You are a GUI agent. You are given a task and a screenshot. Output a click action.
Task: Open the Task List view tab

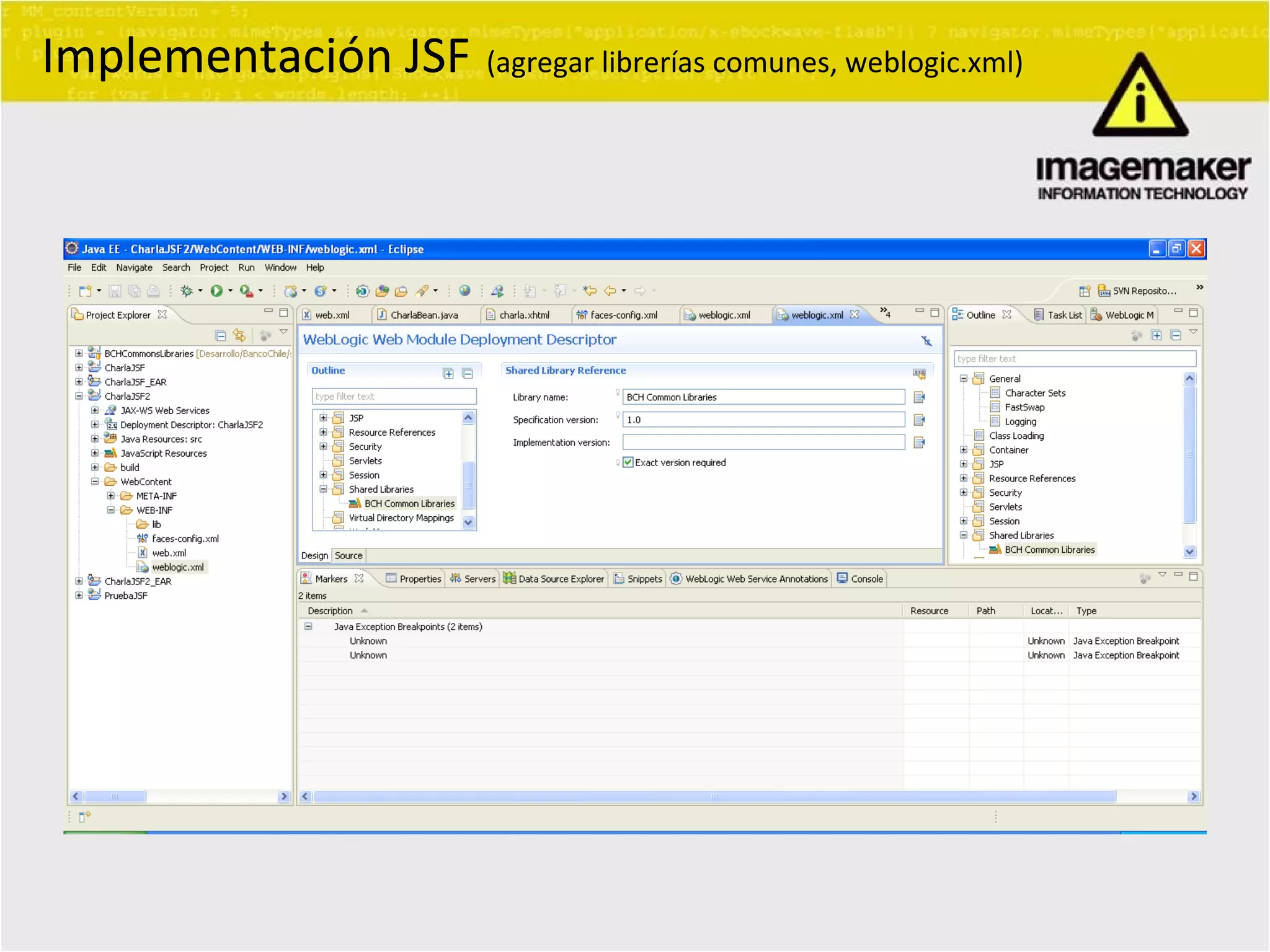coord(1058,315)
